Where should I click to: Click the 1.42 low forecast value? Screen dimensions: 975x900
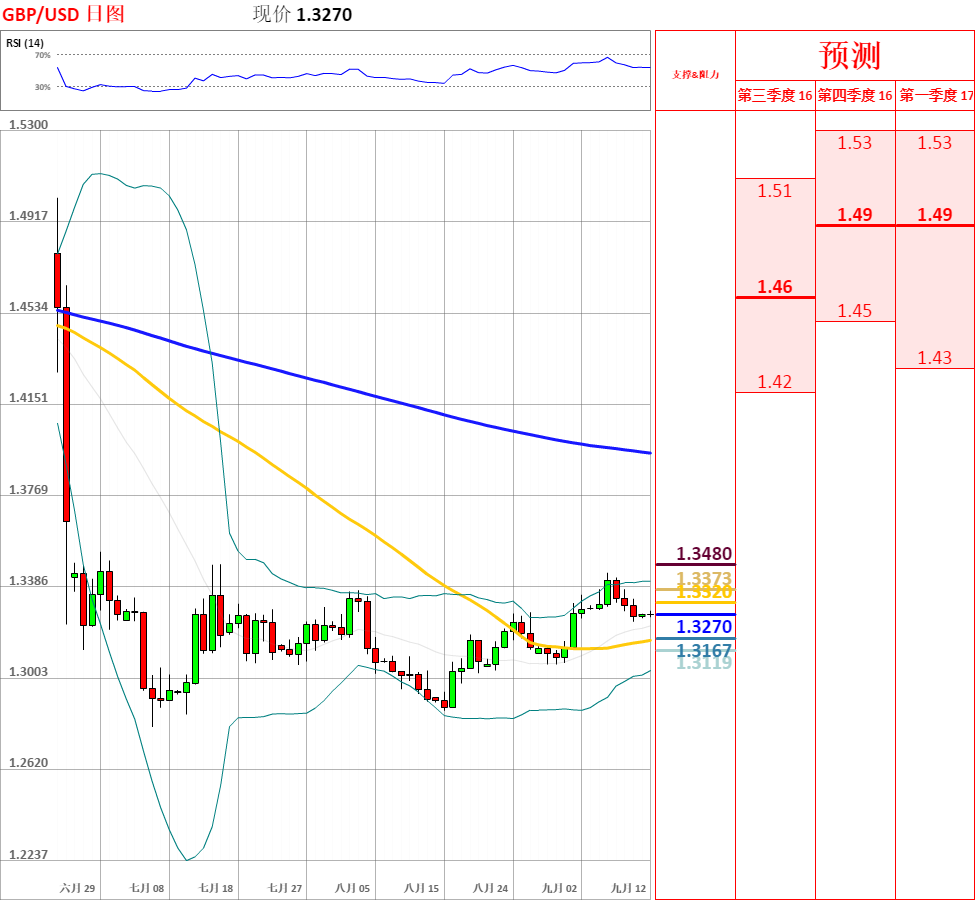pyautogui.click(x=775, y=381)
